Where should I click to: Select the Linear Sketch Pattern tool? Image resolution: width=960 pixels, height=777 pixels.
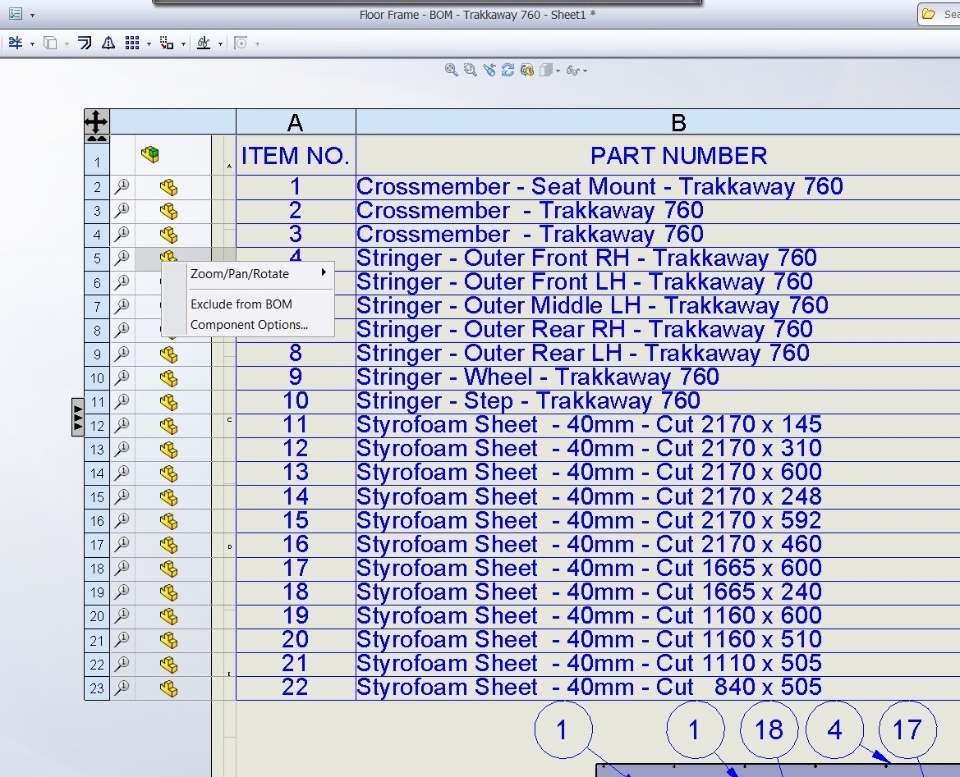pos(132,43)
